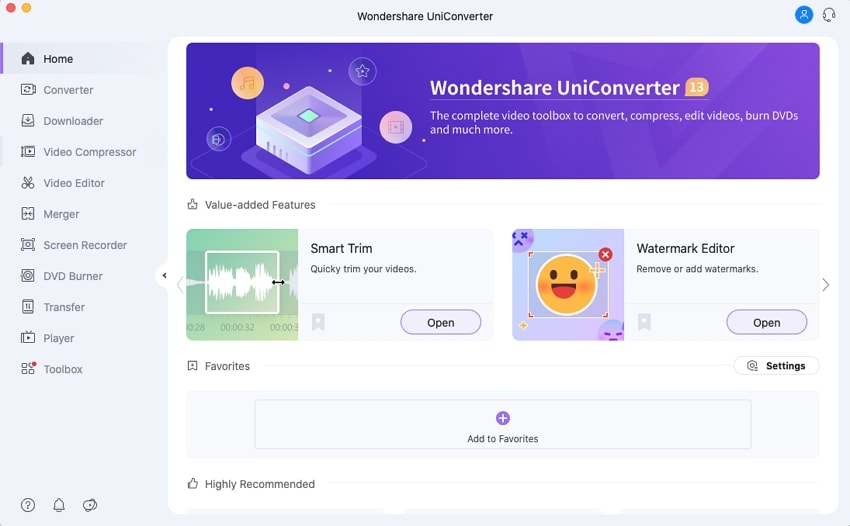Click the Merger icon in sidebar
Screen dimensions: 850x526
[x=28, y=214]
